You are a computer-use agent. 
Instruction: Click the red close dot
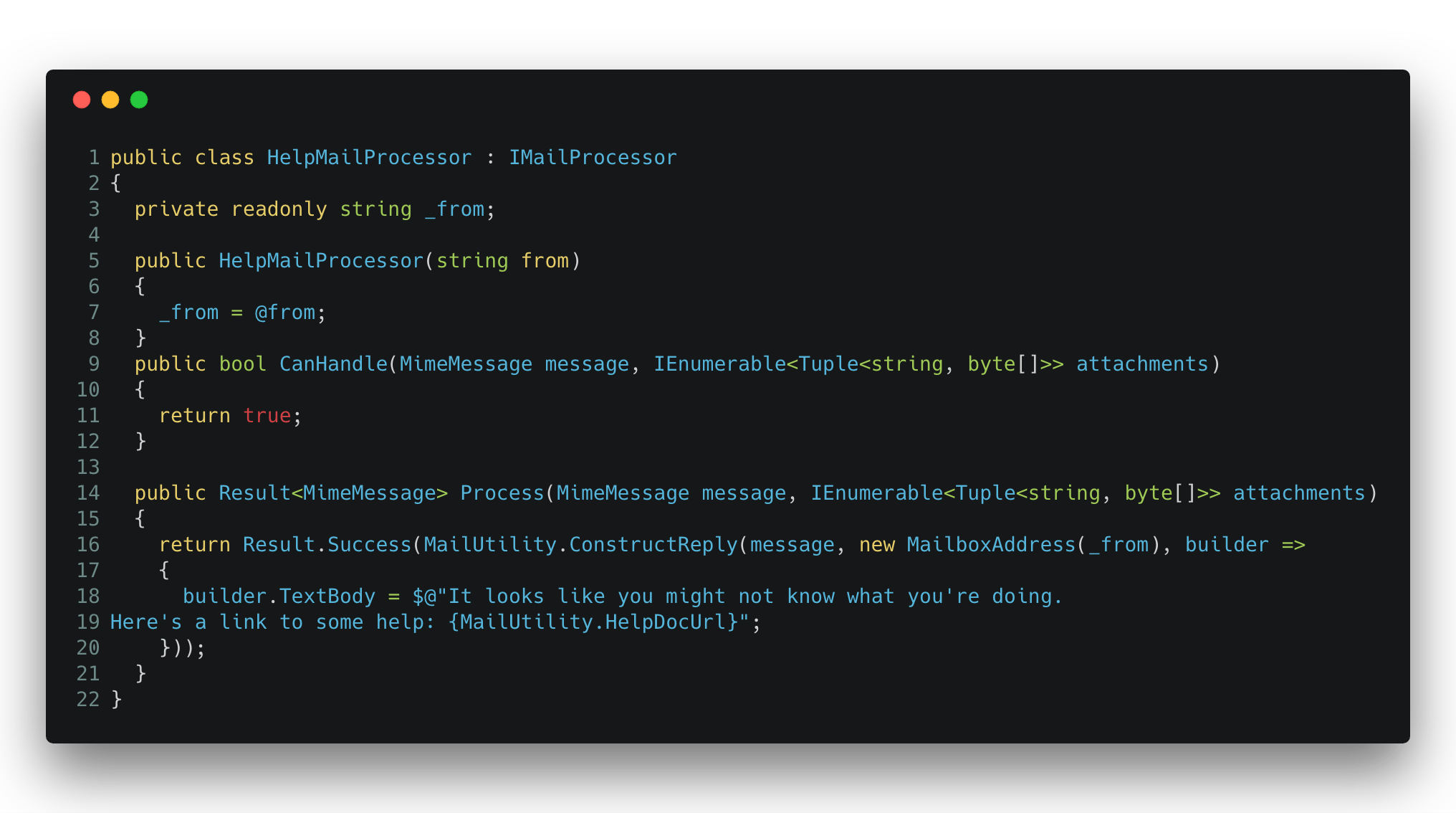[x=82, y=100]
